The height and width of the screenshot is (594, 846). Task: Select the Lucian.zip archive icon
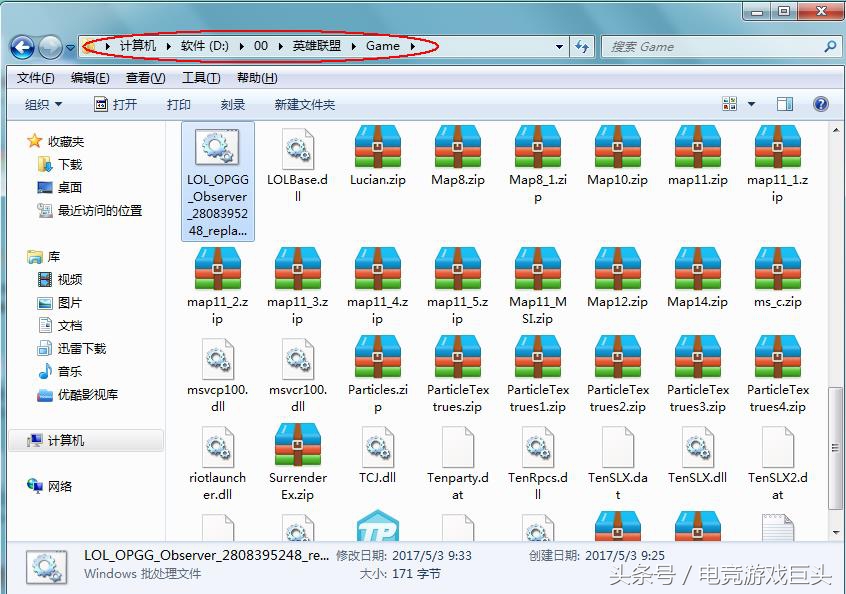pyautogui.click(x=377, y=148)
